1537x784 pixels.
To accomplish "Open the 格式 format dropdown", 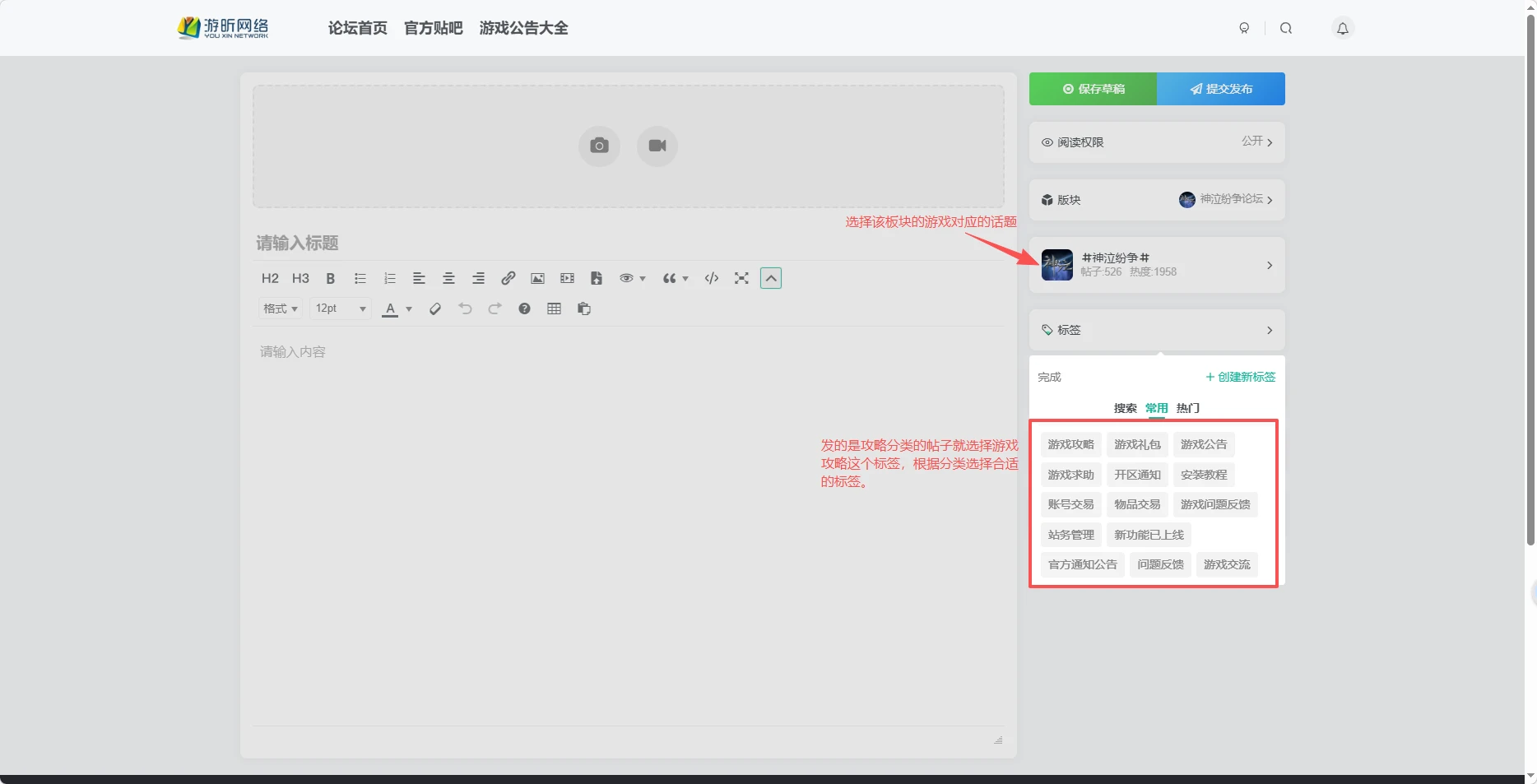I will point(280,308).
